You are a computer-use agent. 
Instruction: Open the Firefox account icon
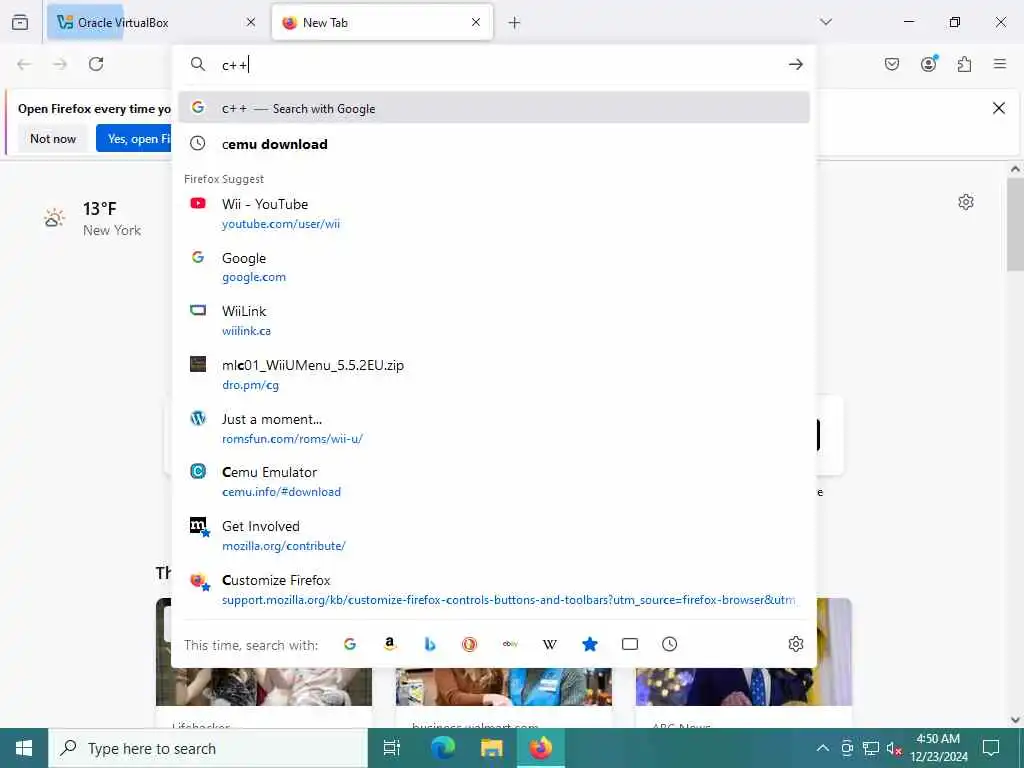click(x=929, y=63)
